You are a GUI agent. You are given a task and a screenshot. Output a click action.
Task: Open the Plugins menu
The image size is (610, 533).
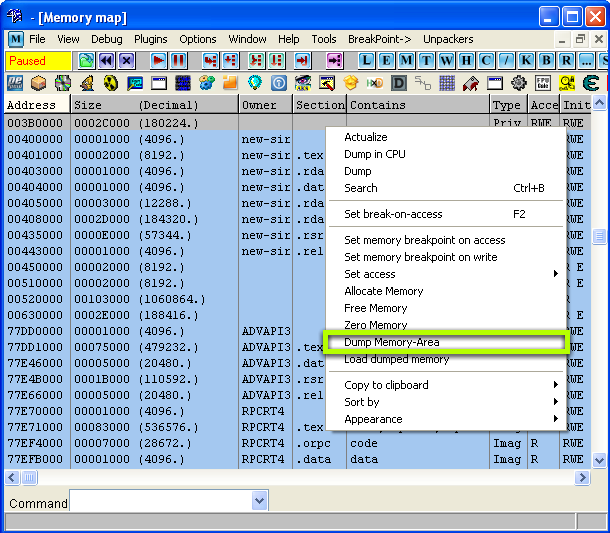(x=151, y=39)
